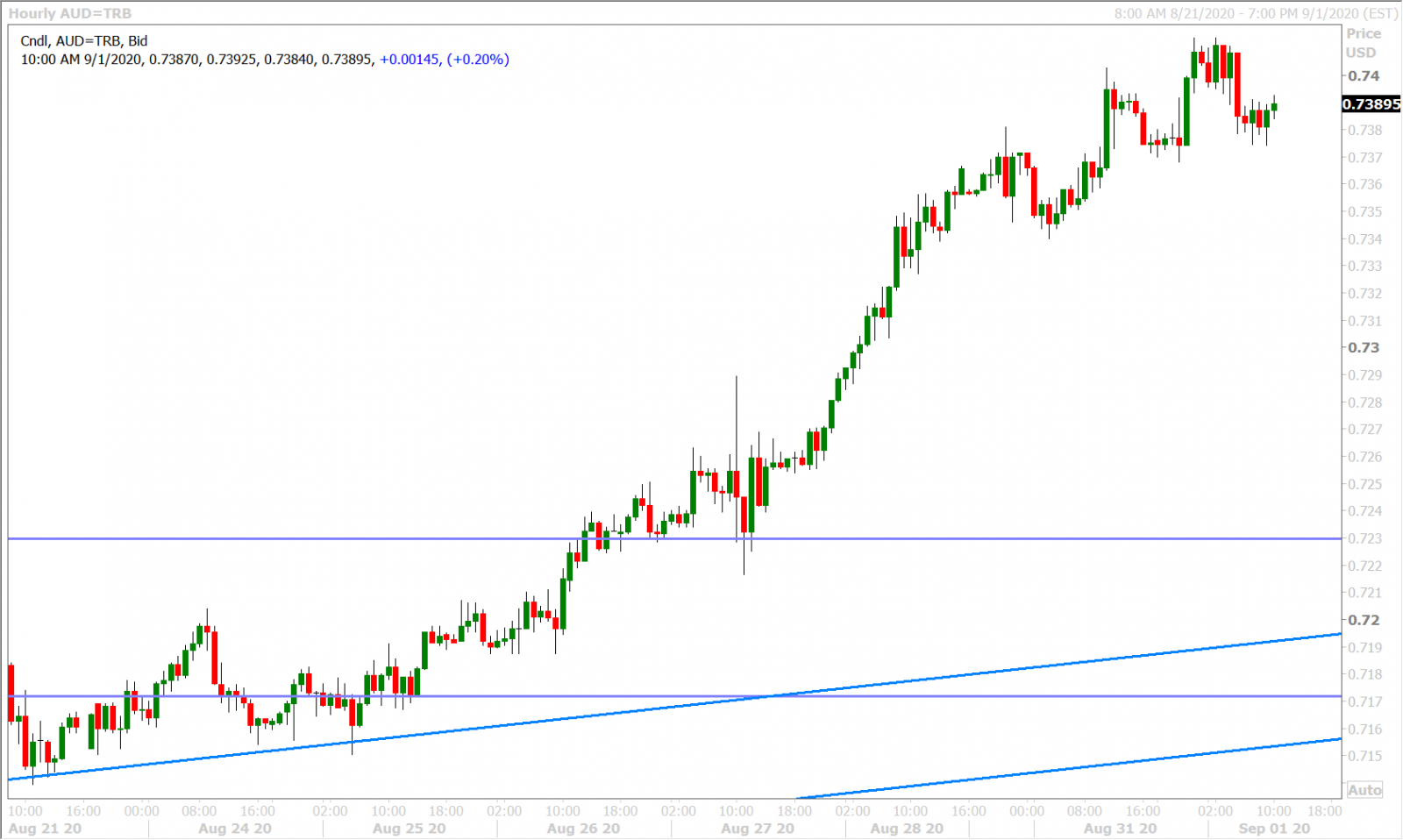Click the 0.72 price axis label

click(1364, 620)
